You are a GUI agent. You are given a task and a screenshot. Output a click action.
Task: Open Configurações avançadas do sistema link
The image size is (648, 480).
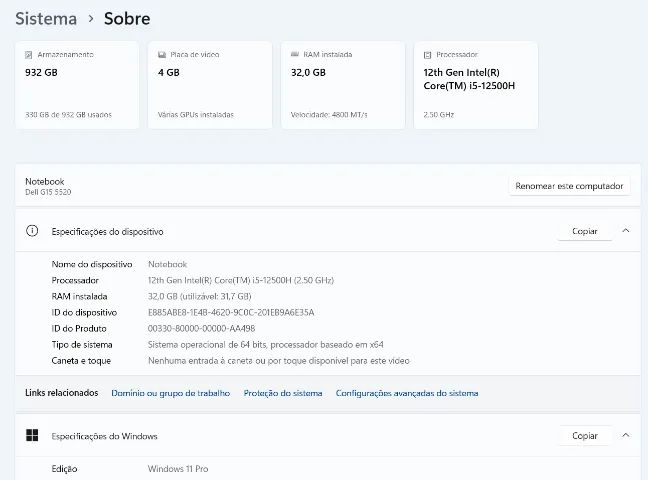[407, 393]
